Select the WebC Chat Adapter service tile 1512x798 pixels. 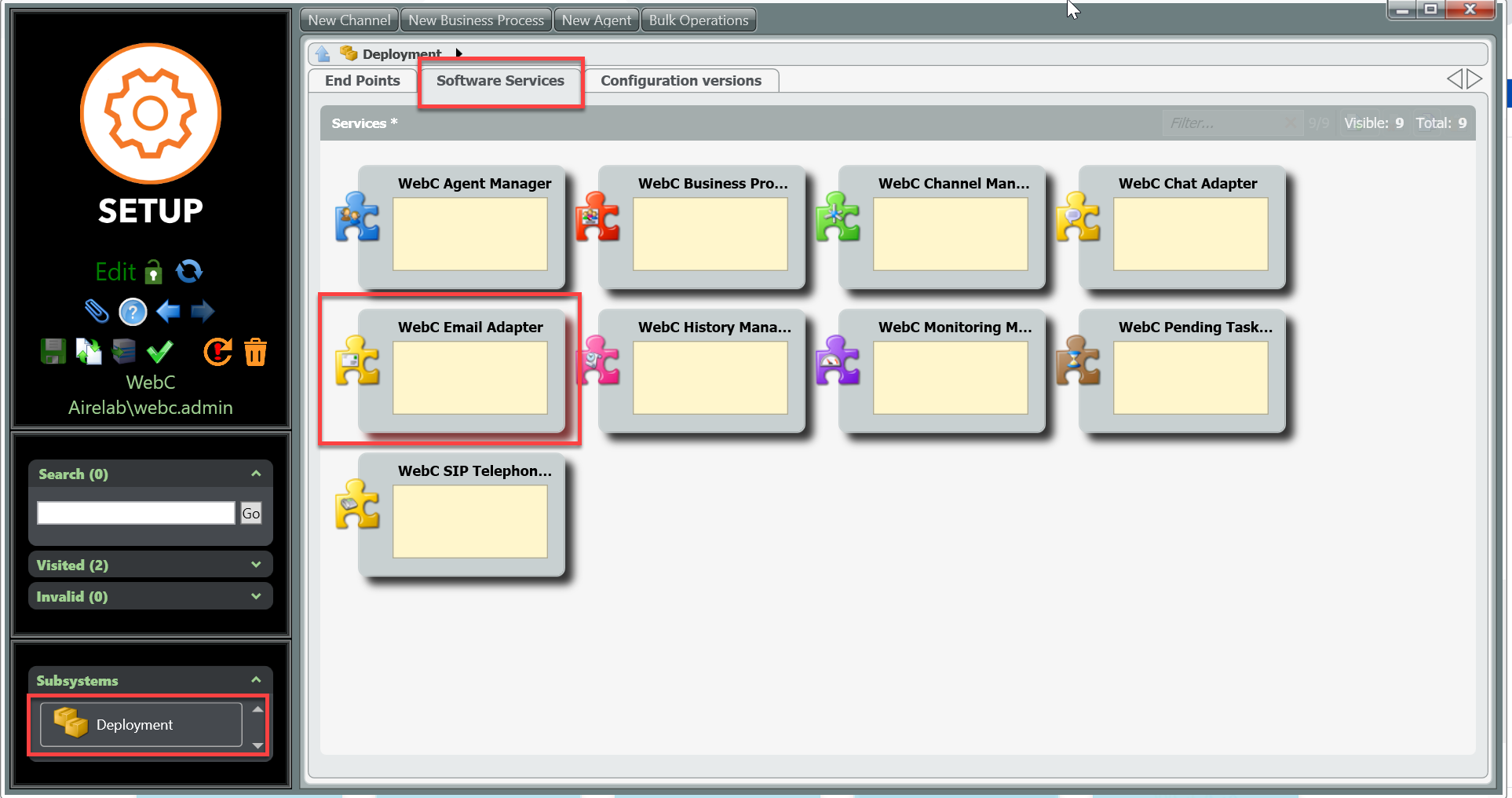[x=1189, y=228]
